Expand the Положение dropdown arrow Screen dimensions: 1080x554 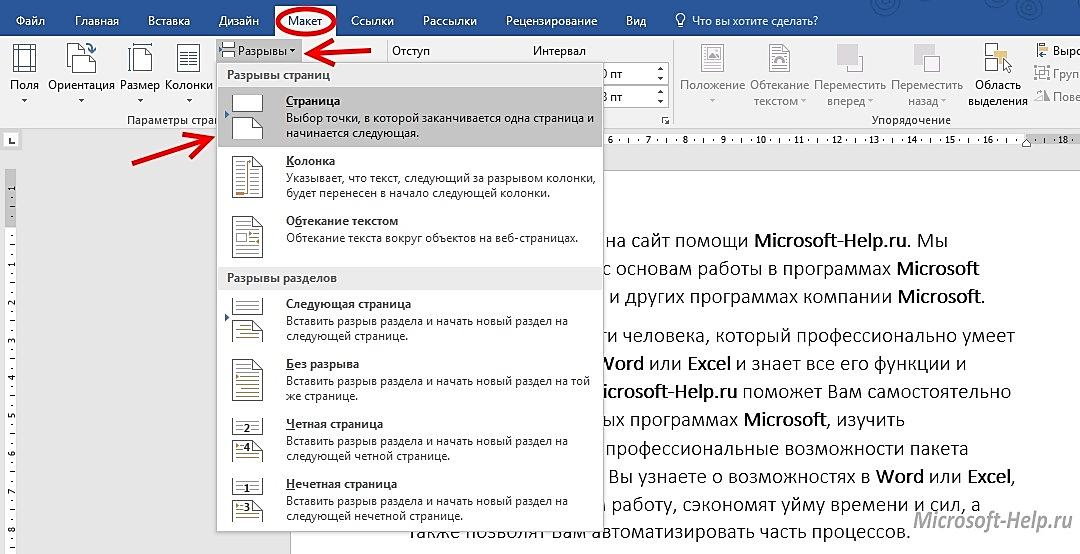coord(712,101)
